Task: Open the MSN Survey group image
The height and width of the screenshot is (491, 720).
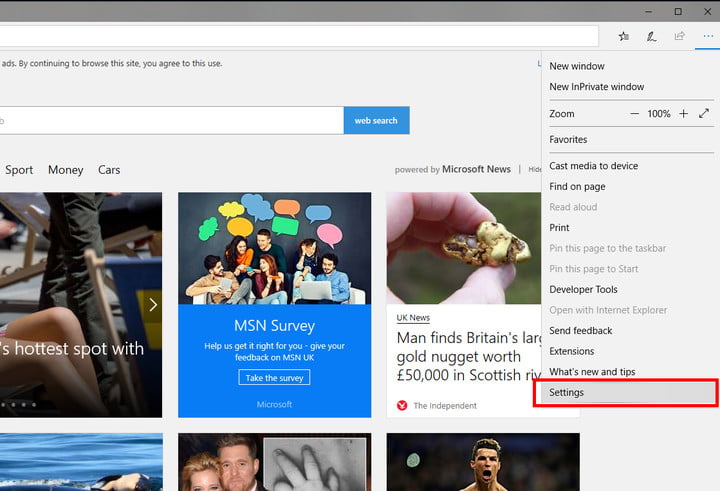Action: coord(275,248)
